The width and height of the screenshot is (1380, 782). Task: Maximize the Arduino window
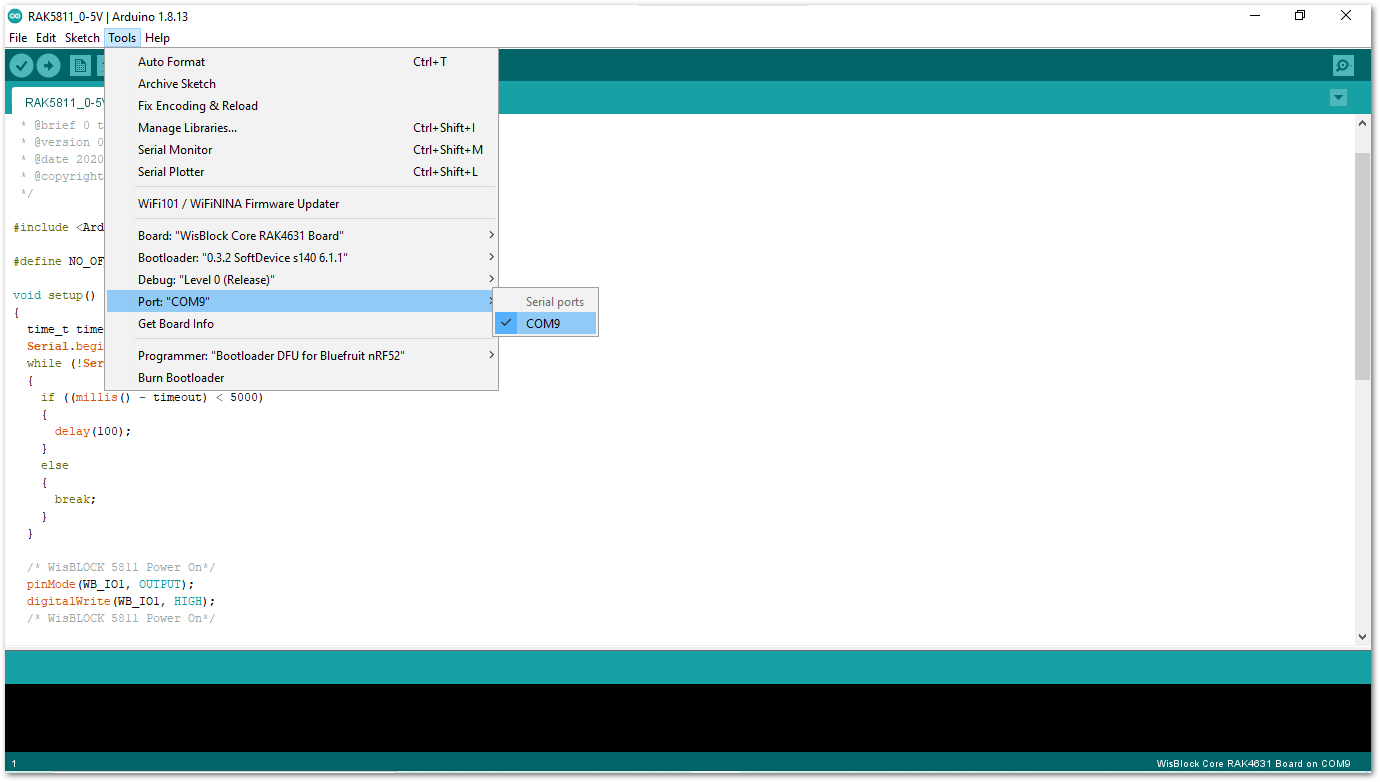1300,16
